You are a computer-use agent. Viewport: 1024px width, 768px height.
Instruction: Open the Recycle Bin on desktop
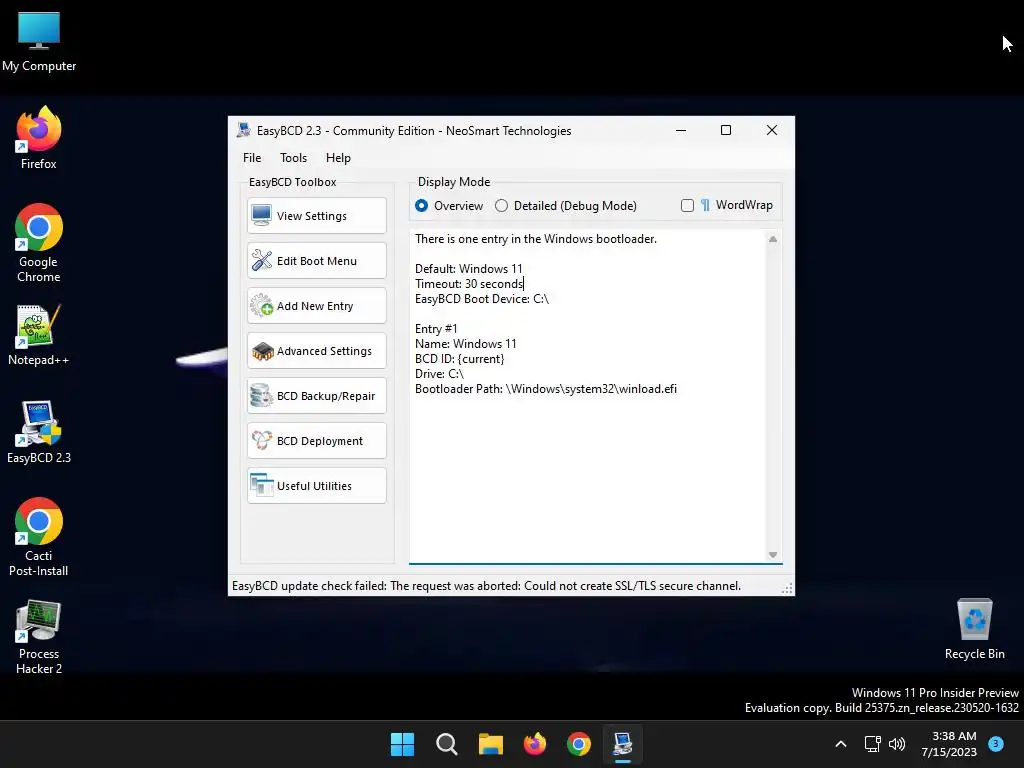[974, 629]
